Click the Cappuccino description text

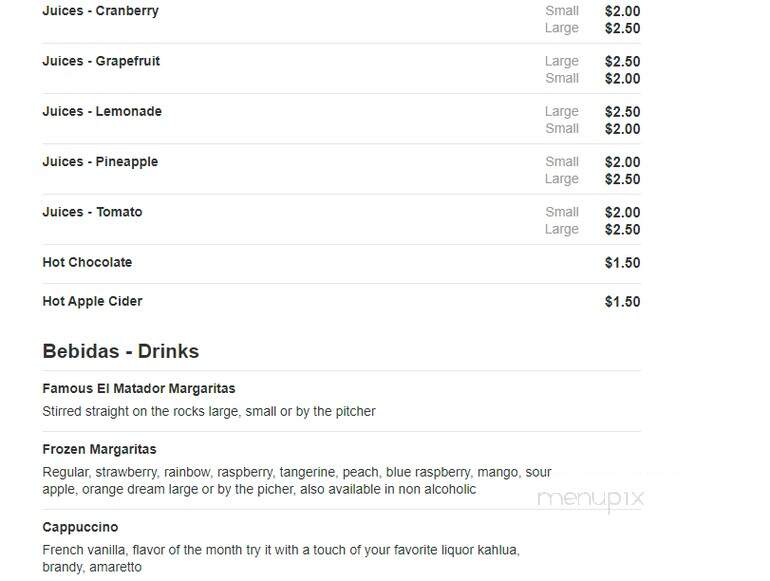pos(281,558)
